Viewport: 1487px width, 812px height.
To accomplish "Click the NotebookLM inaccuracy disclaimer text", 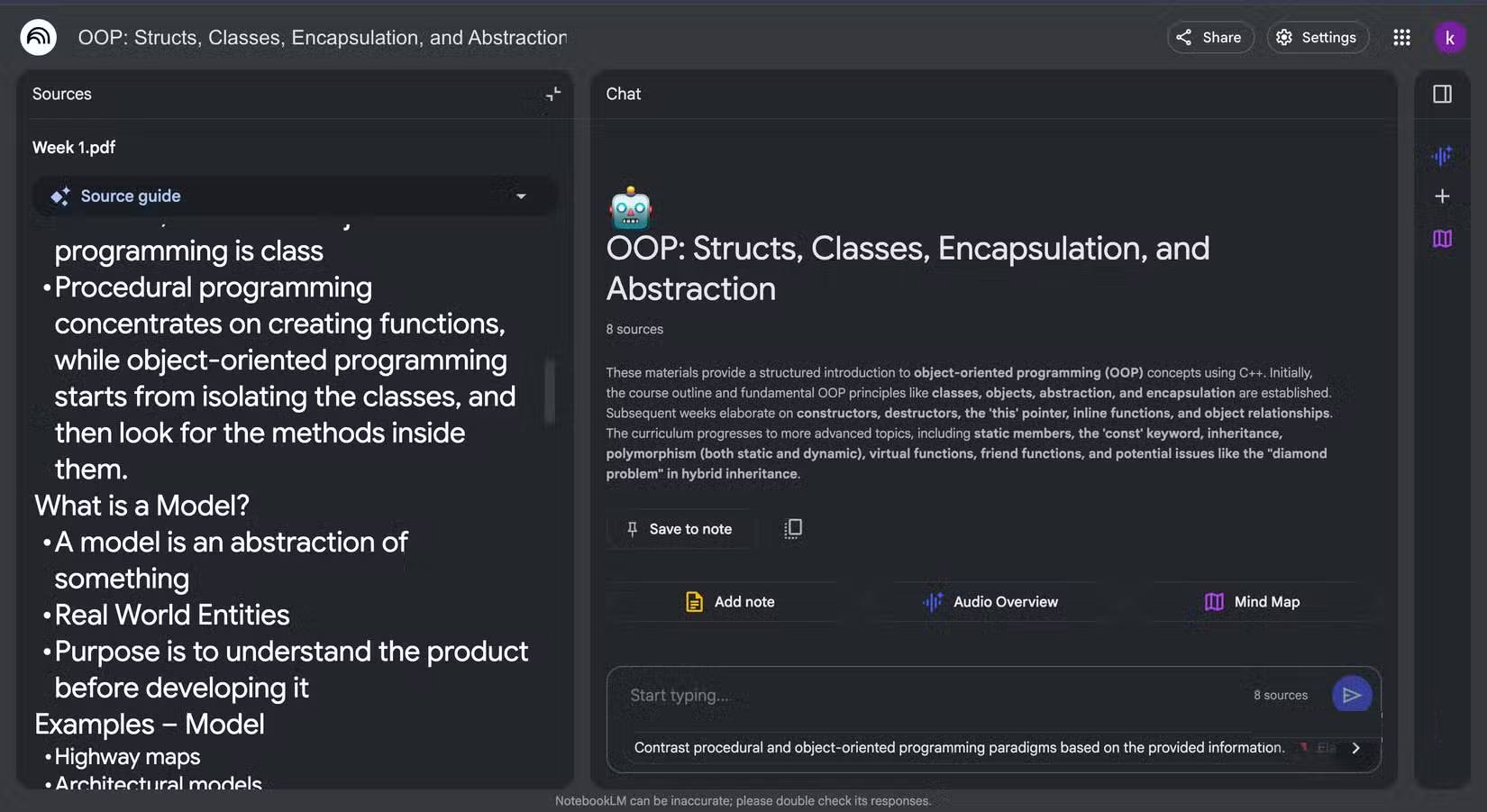I will pyautogui.click(x=743, y=801).
